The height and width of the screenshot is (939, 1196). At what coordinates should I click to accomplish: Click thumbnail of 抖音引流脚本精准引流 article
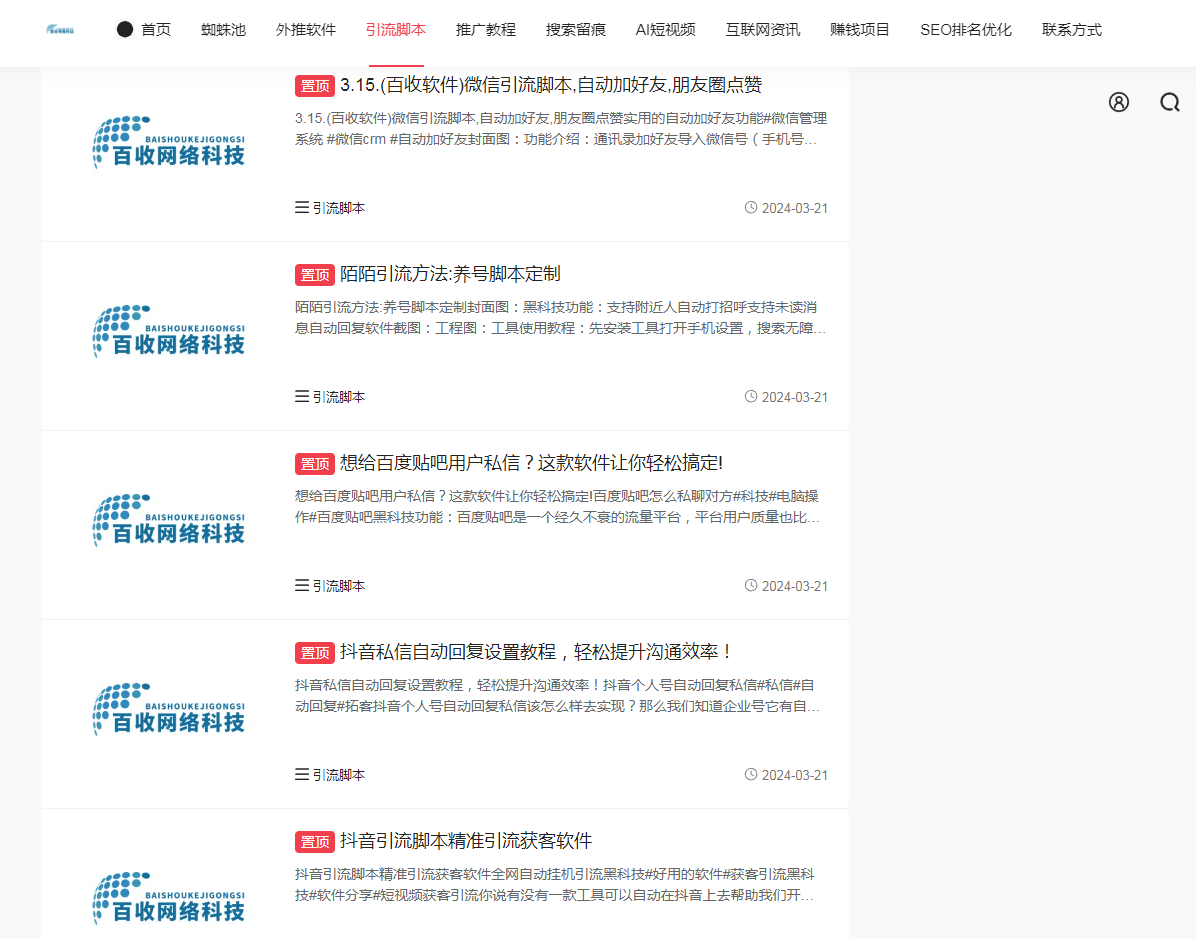pyautogui.click(x=169, y=899)
